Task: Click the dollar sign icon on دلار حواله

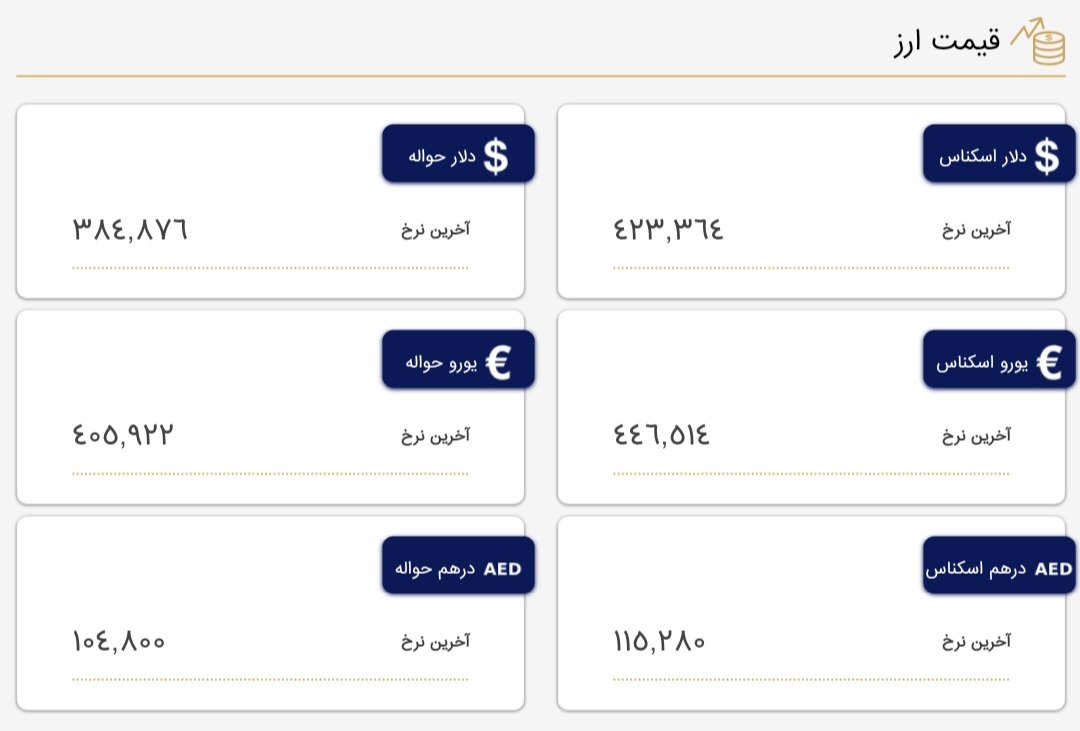Action: tap(496, 156)
